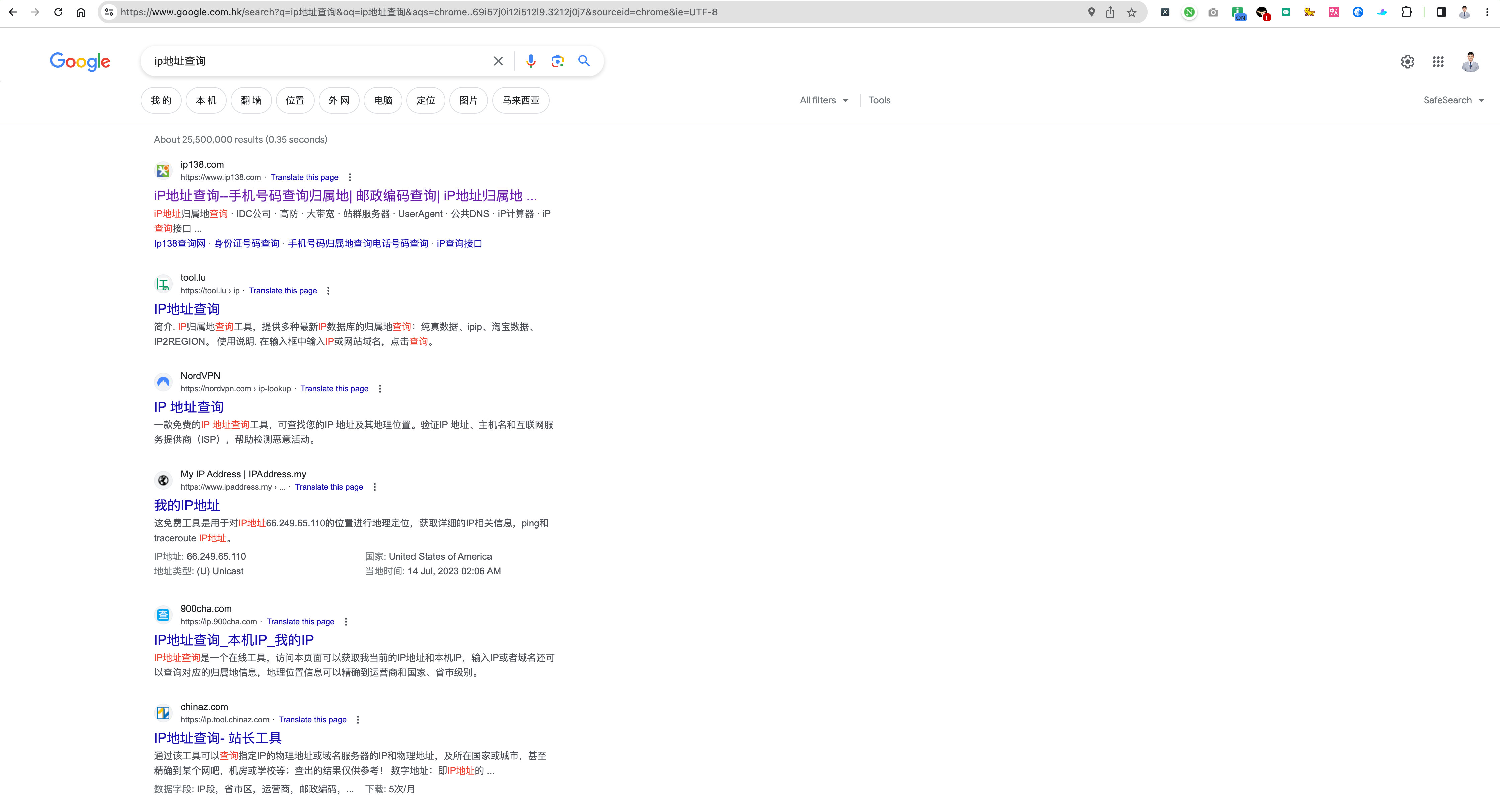
Task: Expand the All filters dropdown
Action: coord(823,101)
